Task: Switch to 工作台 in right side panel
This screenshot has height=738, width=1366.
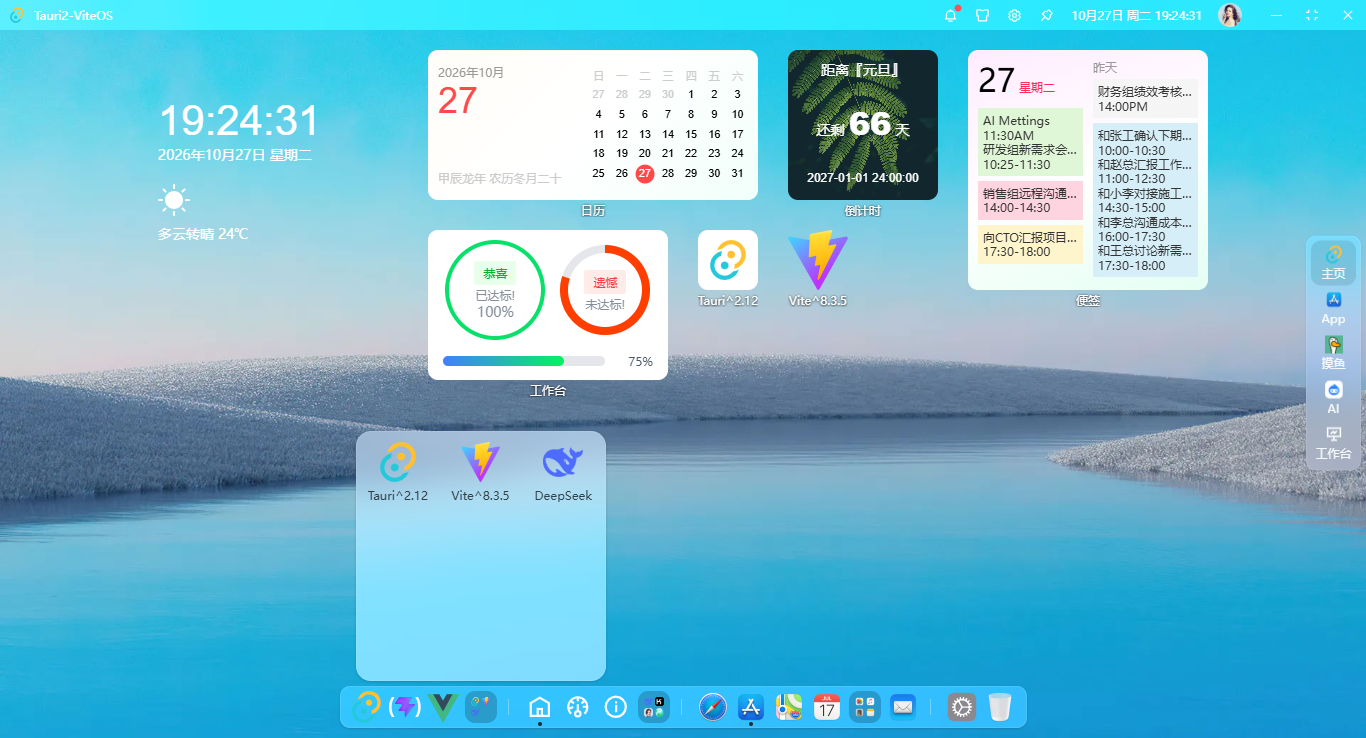Action: [1333, 443]
